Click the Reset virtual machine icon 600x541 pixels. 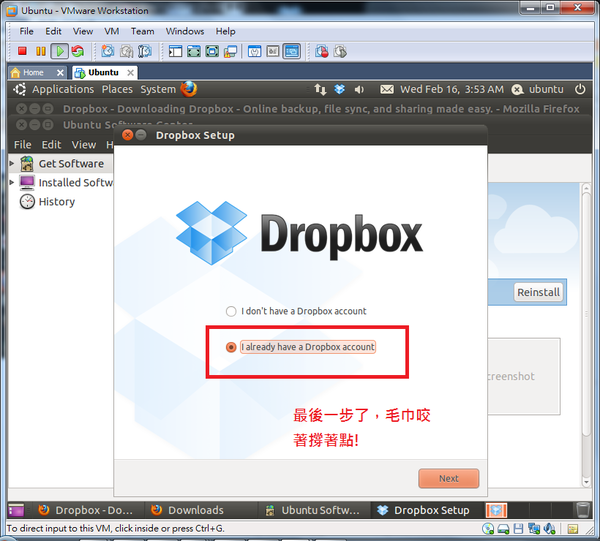click(78, 51)
